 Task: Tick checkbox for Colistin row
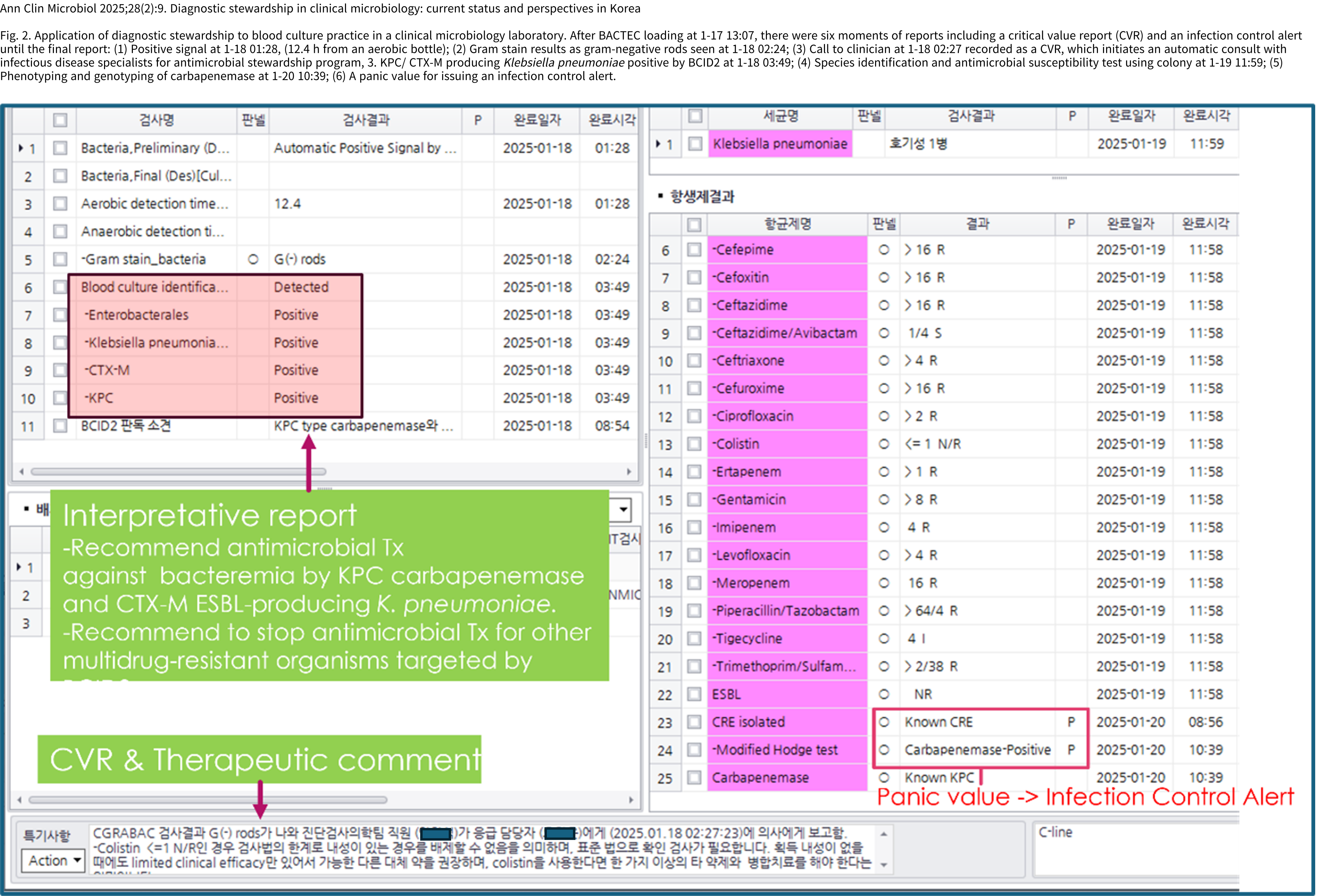(694, 443)
